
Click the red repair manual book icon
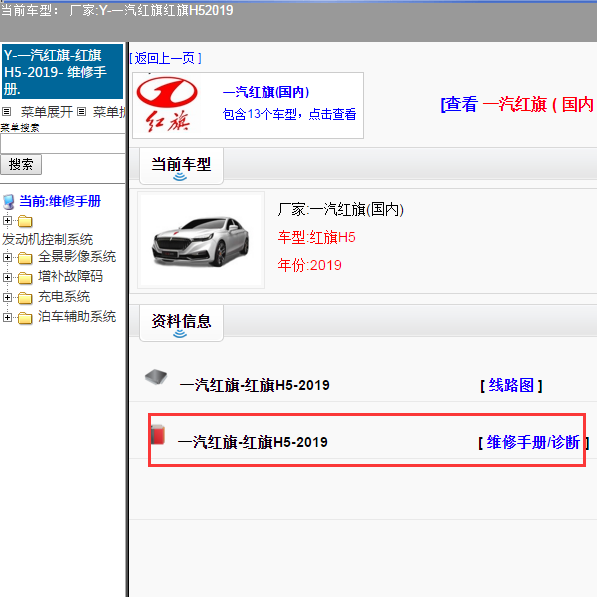pyautogui.click(x=158, y=434)
